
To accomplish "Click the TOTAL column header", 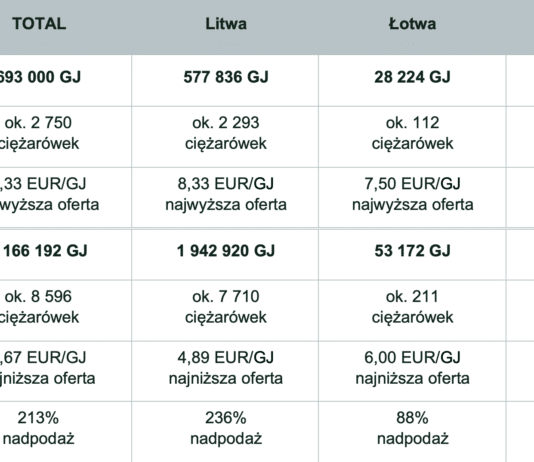I will point(39,24).
